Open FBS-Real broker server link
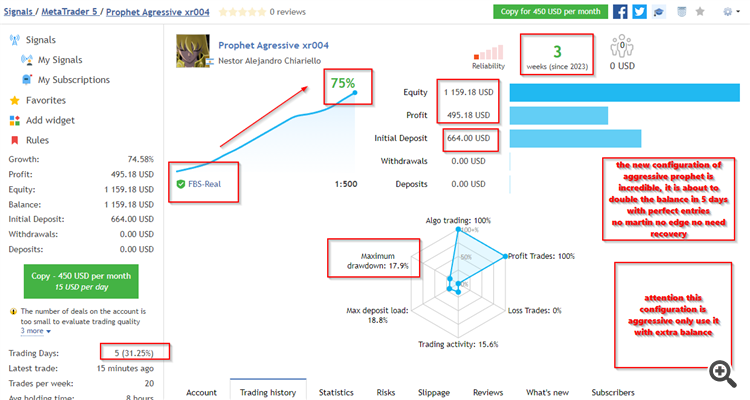Image resolution: width=750 pixels, height=400 pixels. 205,184
